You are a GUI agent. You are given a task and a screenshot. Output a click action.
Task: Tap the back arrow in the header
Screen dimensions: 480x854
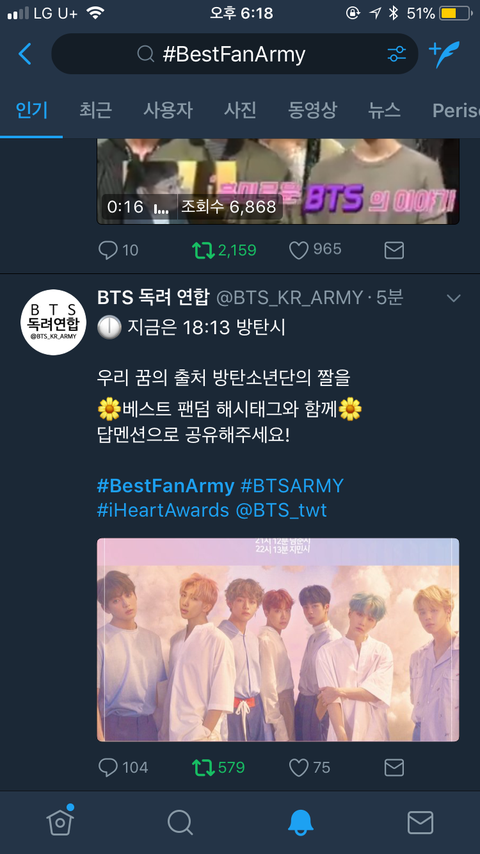25,54
